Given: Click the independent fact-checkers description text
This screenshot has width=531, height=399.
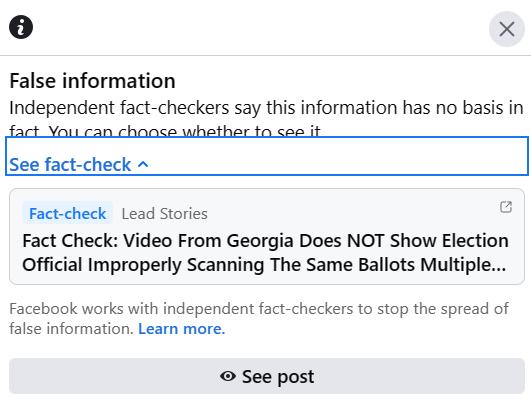Looking at the screenshot, I should point(267,120).
